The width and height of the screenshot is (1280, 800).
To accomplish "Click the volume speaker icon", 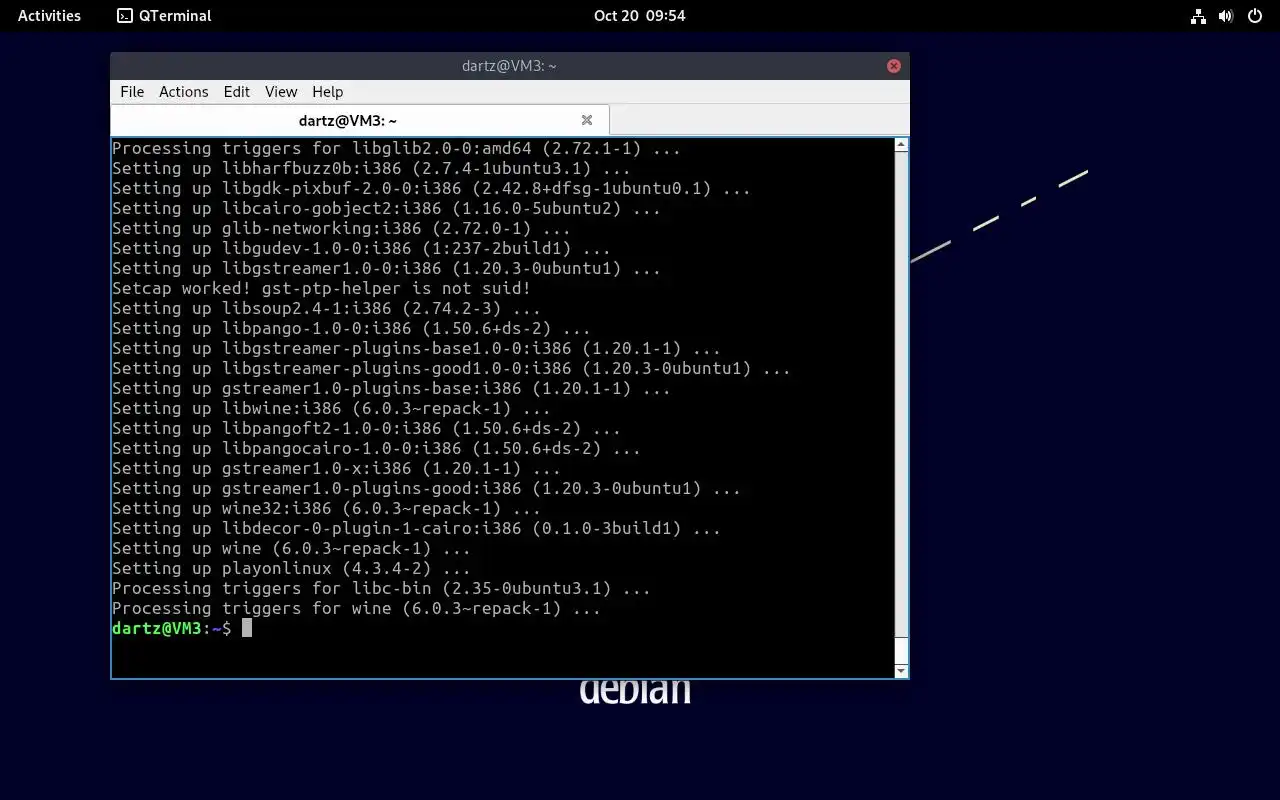I will [x=1226, y=15].
